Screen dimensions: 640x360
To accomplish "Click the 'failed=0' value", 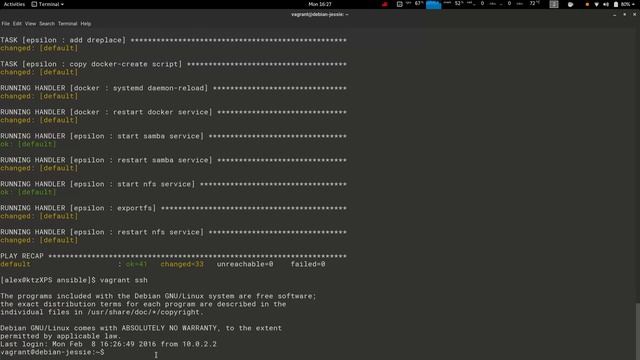I will click(x=308, y=264).
